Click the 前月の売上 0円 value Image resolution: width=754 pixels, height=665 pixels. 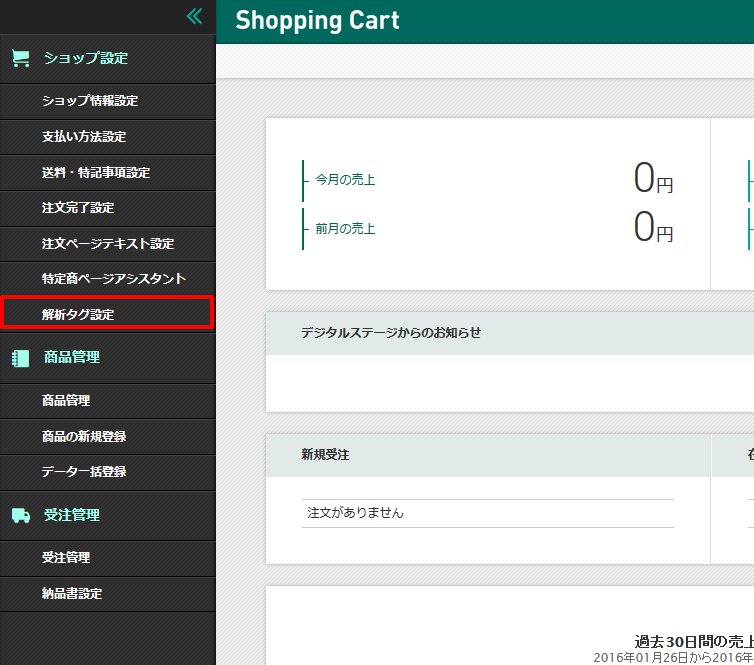(653, 227)
